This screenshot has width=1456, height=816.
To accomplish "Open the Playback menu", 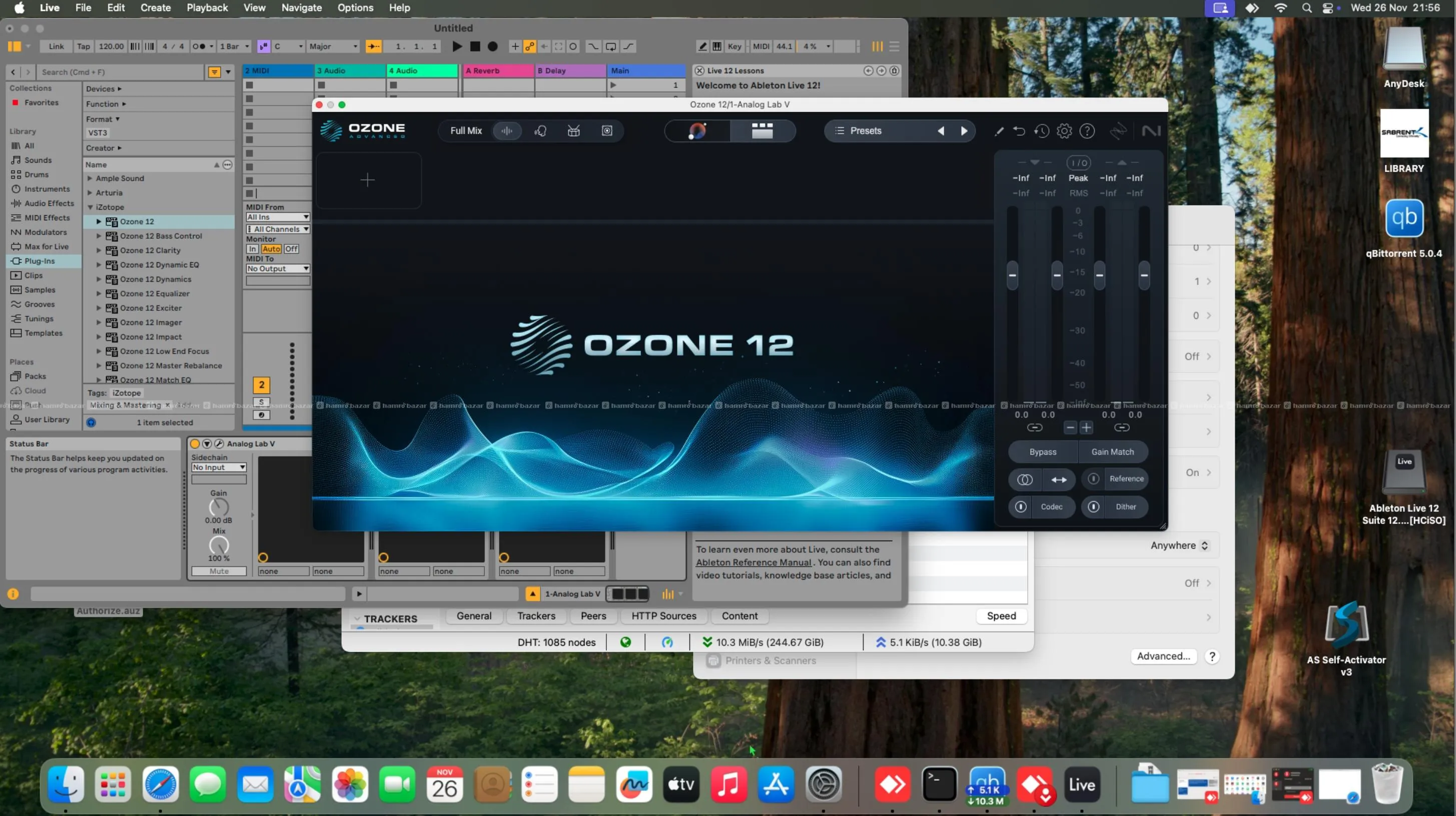I will (x=207, y=8).
